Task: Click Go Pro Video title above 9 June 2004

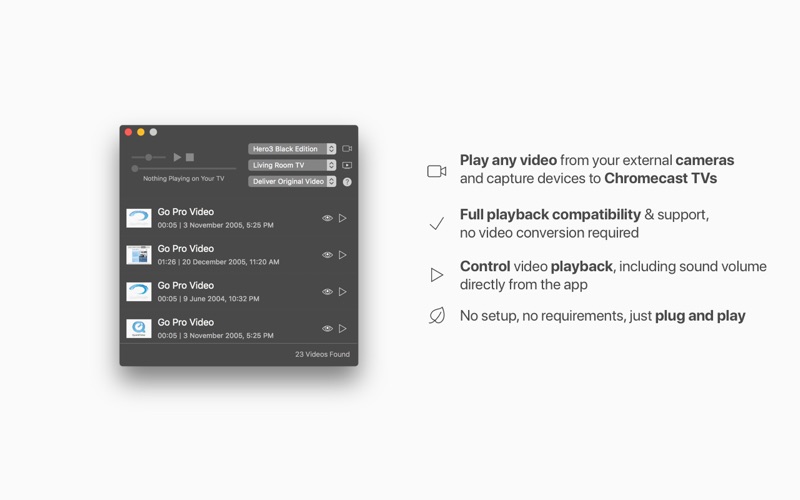Action: coord(186,285)
